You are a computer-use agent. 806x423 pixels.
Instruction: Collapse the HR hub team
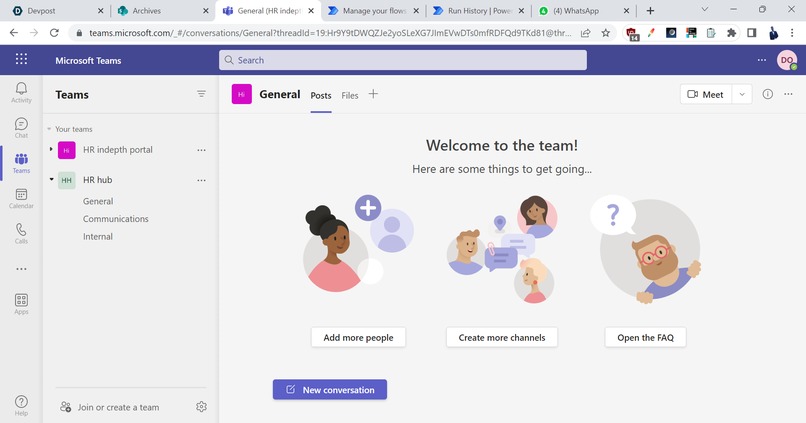(51, 179)
